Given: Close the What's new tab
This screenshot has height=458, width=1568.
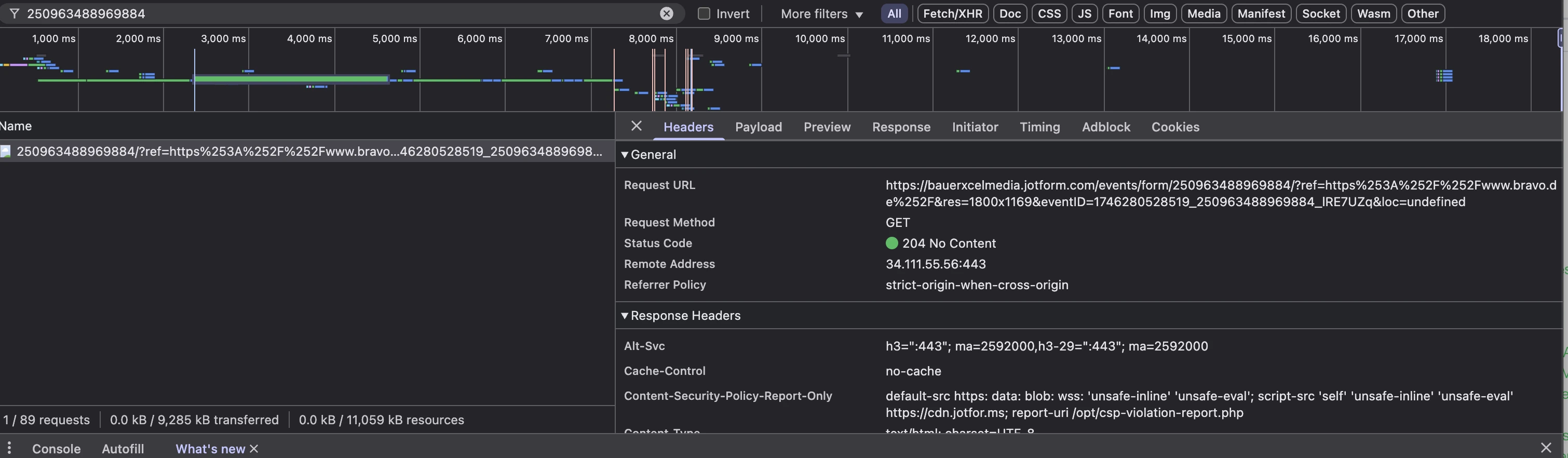Looking at the screenshot, I should pyautogui.click(x=254, y=449).
